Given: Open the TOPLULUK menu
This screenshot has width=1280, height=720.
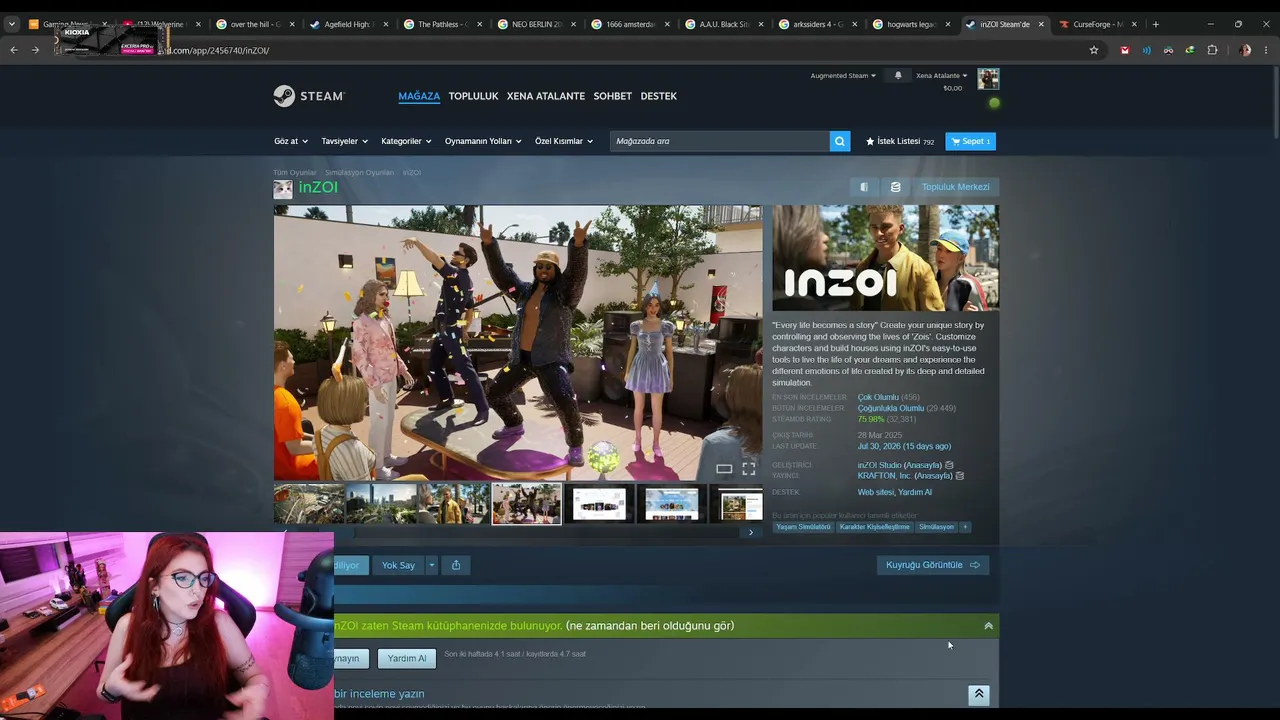Looking at the screenshot, I should click(x=473, y=96).
